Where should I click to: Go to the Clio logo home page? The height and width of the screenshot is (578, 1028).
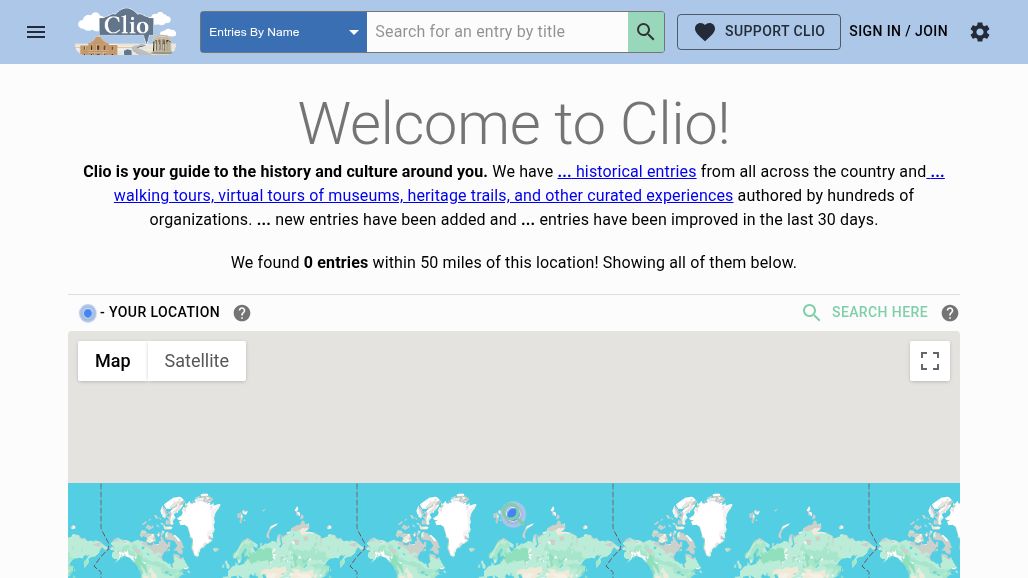126,31
